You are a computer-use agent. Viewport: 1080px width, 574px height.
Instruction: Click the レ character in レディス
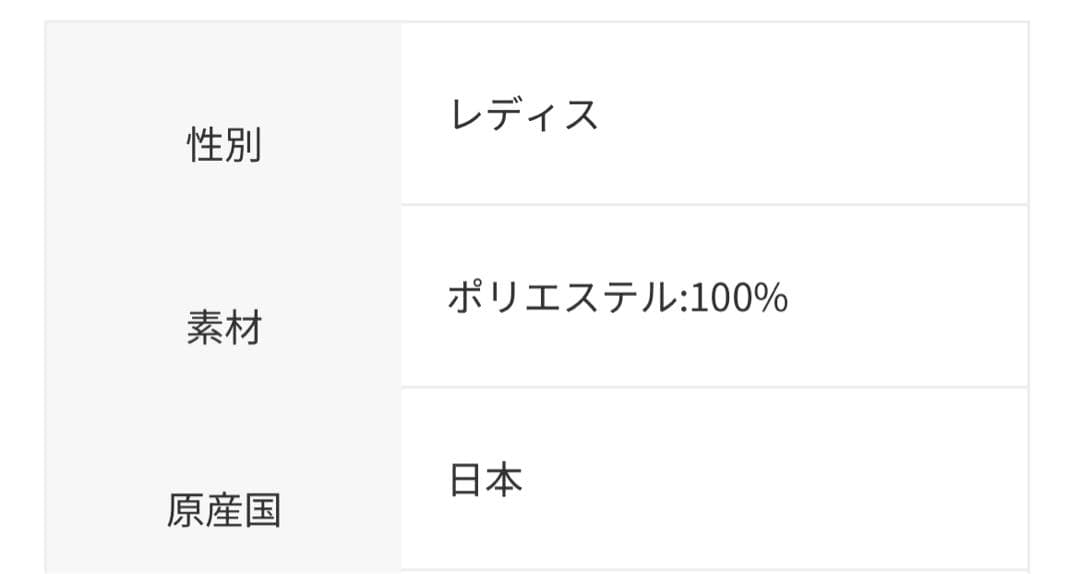(468, 116)
